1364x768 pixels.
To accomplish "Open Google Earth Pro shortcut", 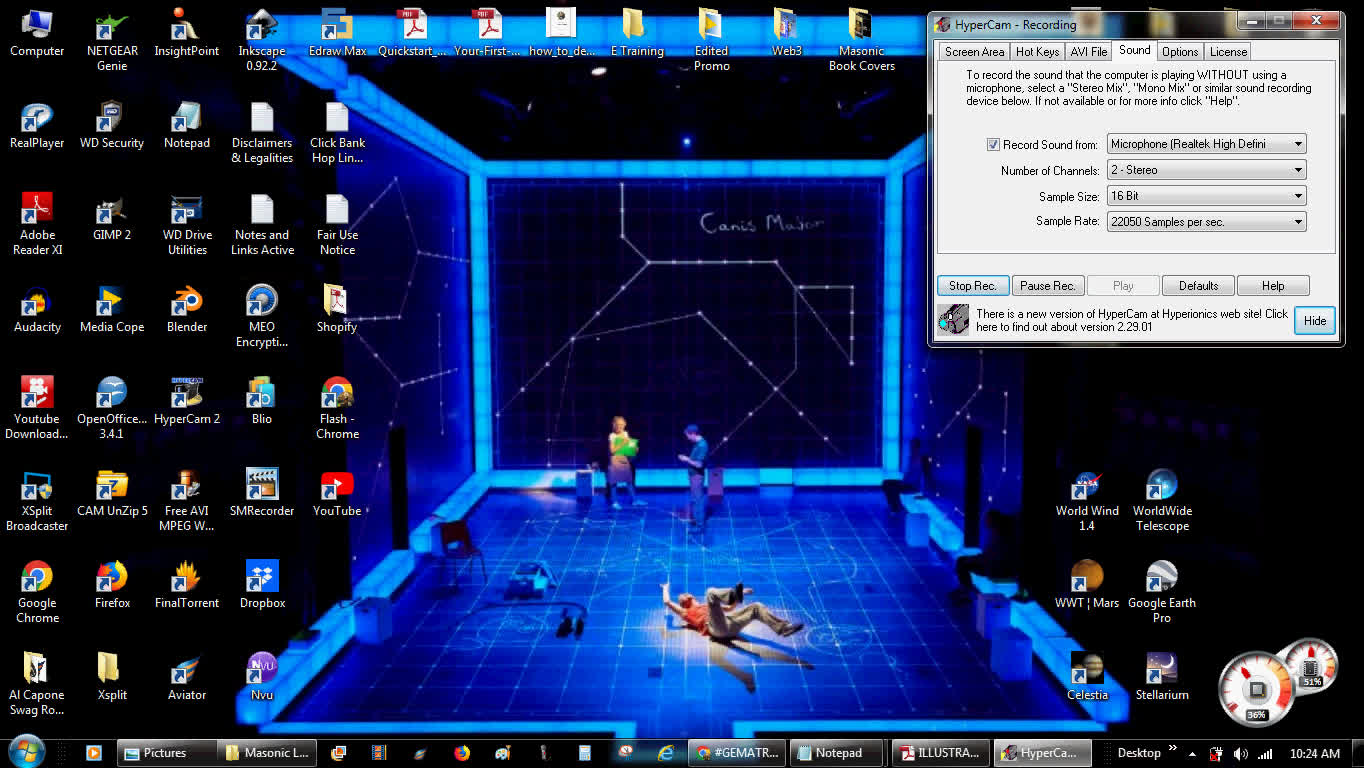I will point(1162,592).
